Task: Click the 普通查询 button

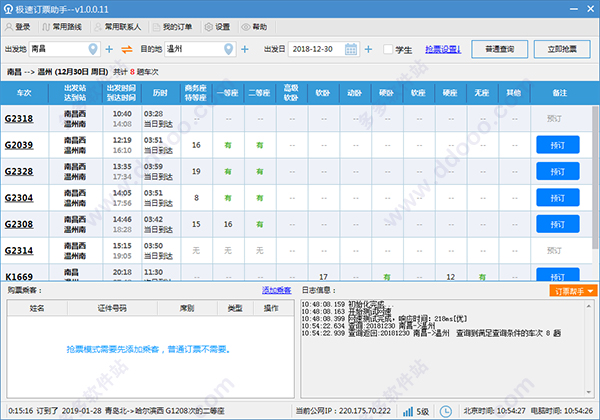Action: click(x=499, y=49)
